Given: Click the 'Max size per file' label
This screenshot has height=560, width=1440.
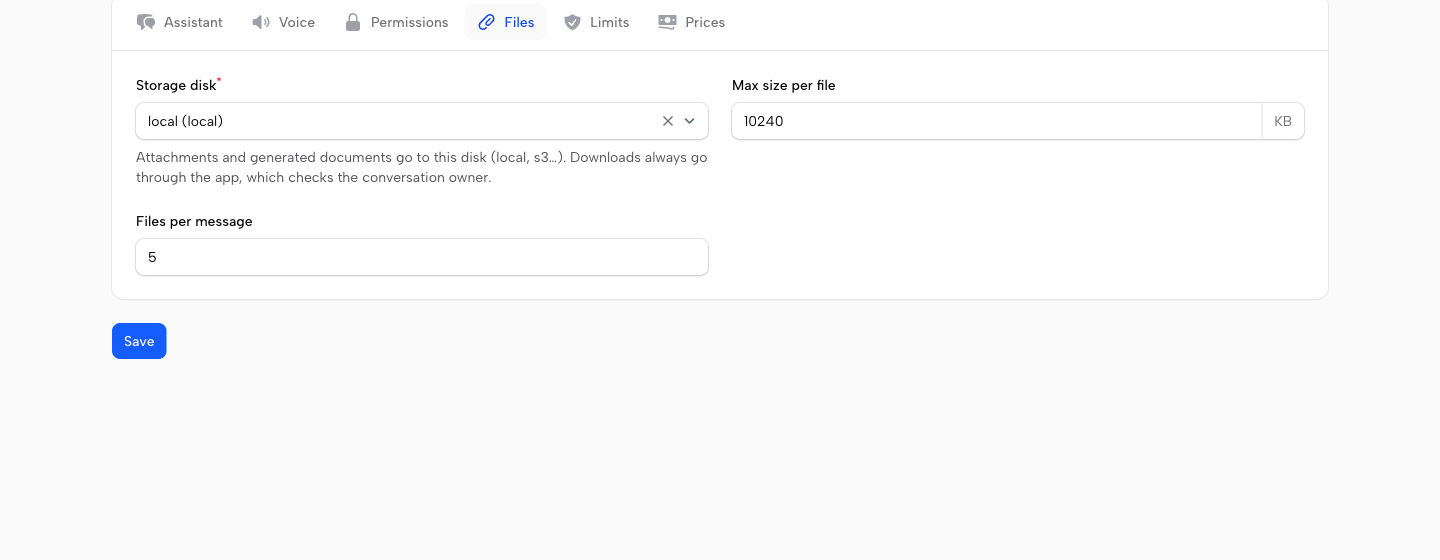Looking at the screenshot, I should click(784, 85).
